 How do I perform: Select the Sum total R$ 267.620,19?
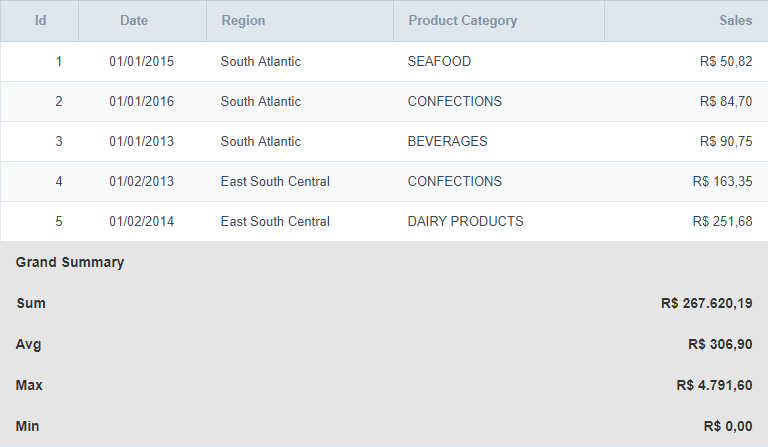(x=706, y=304)
